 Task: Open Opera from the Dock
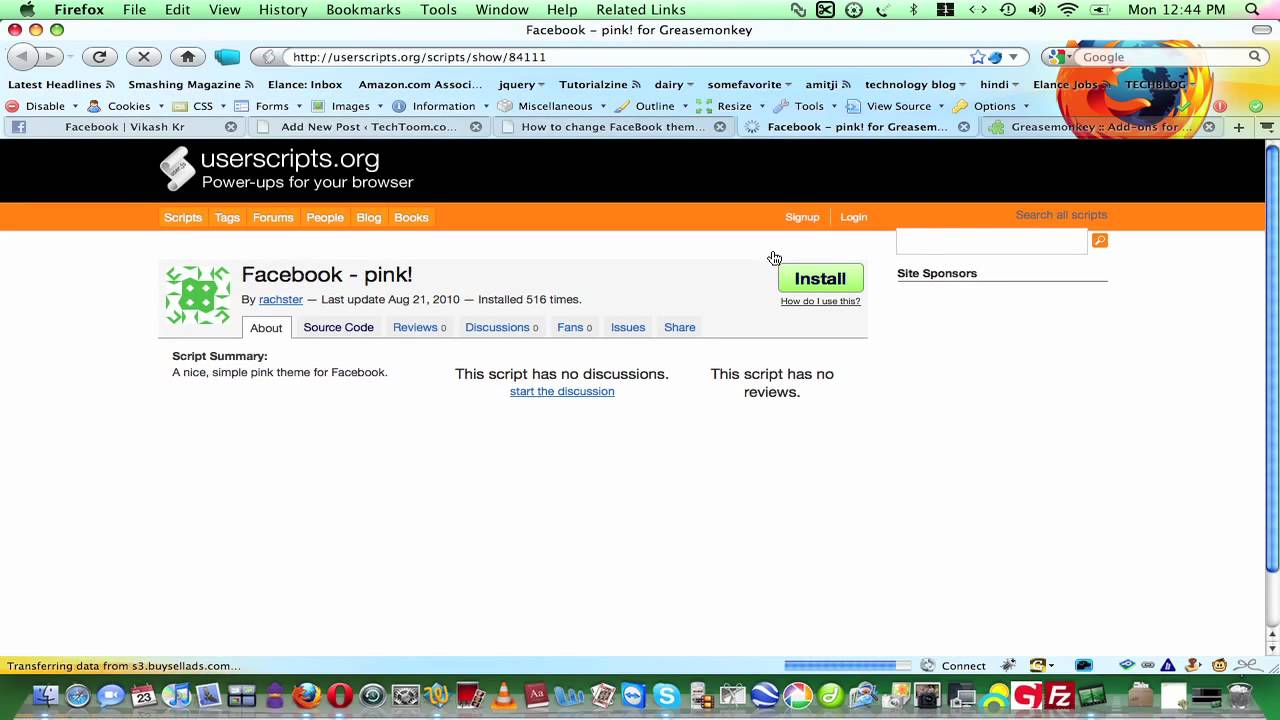pos(340,696)
